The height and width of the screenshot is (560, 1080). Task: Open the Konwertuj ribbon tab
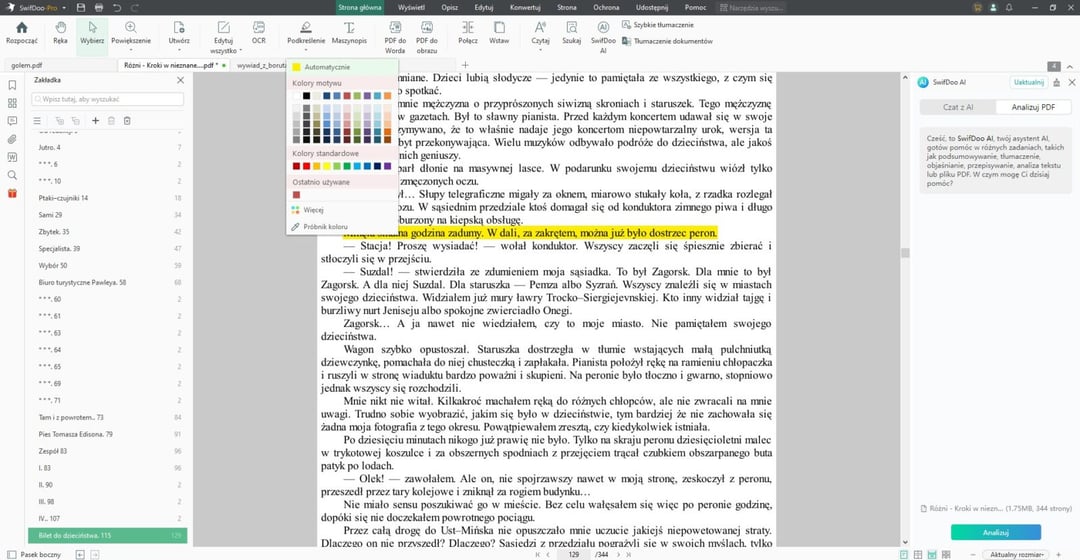[x=524, y=7]
